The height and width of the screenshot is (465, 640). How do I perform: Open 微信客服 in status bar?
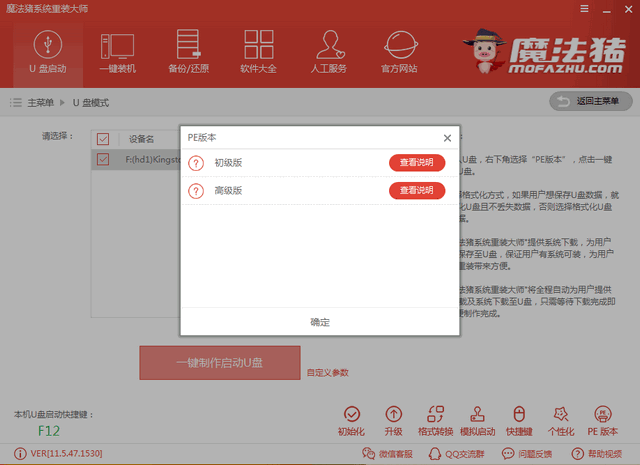click(387, 454)
